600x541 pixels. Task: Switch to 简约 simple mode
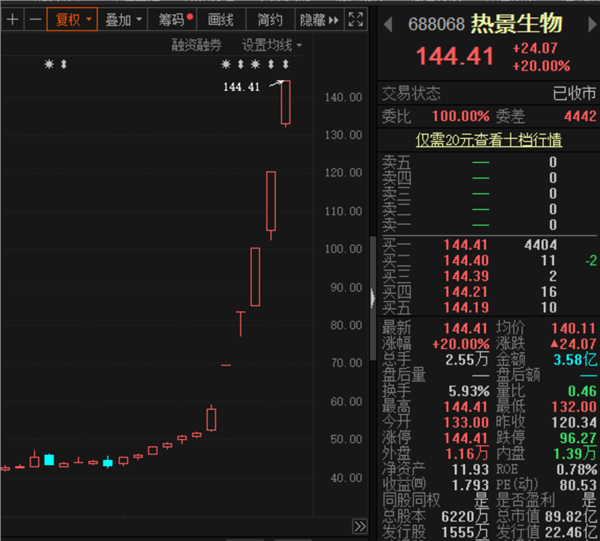click(x=269, y=19)
